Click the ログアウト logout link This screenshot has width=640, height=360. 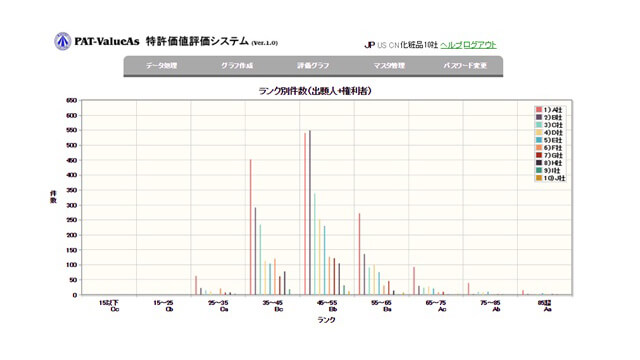pos(480,45)
